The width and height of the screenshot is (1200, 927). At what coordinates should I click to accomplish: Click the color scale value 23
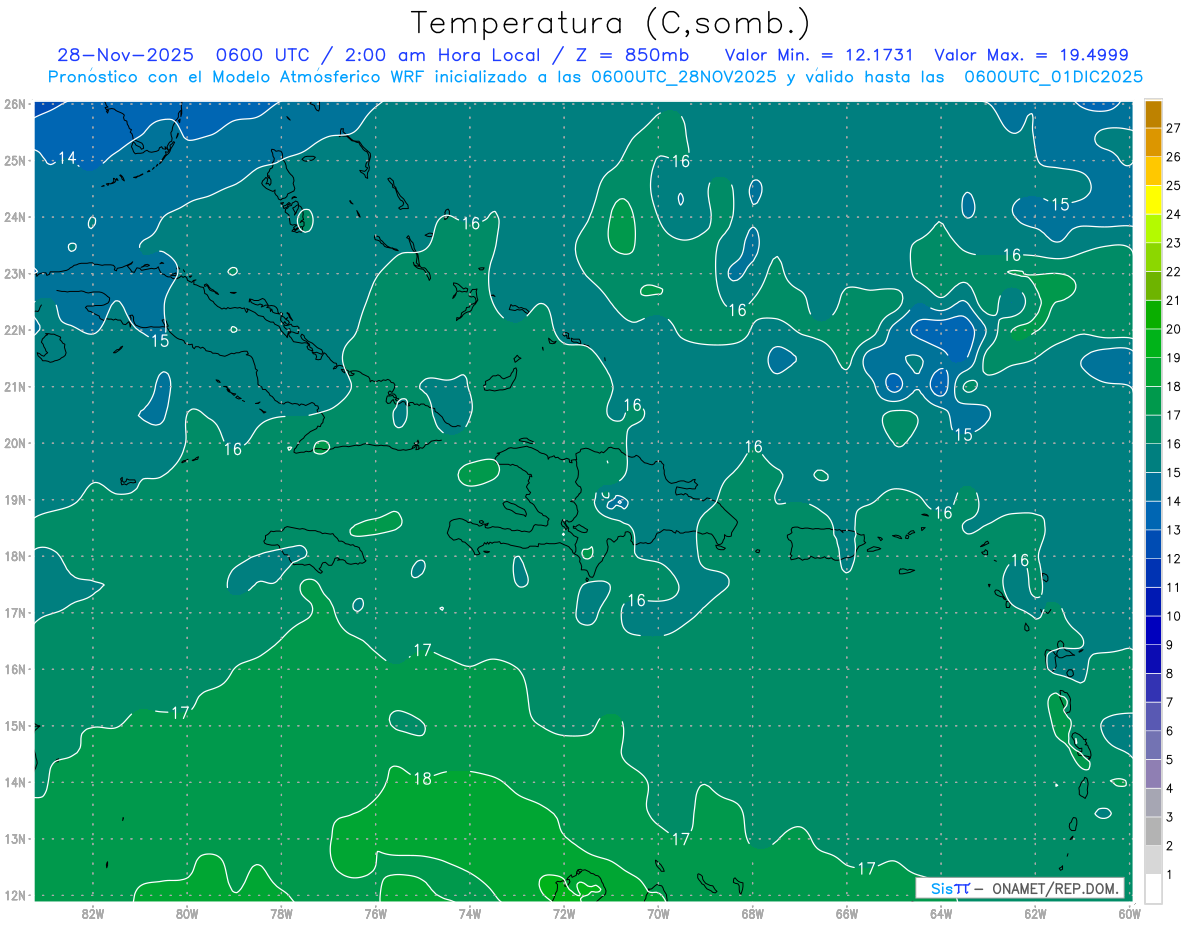pos(1173,243)
